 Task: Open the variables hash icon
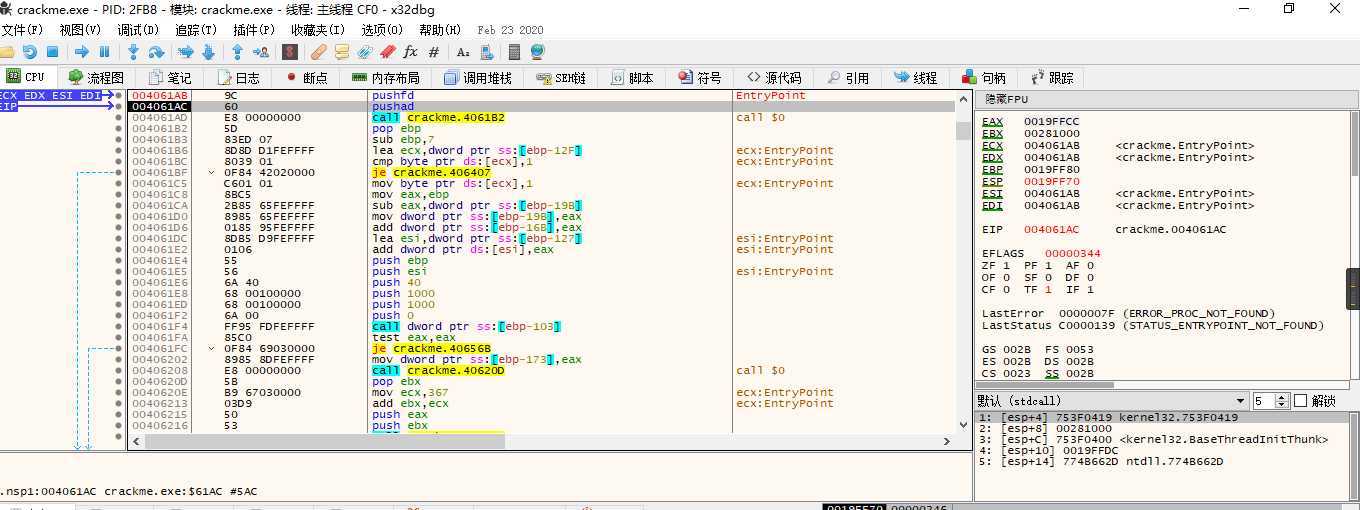[434, 52]
